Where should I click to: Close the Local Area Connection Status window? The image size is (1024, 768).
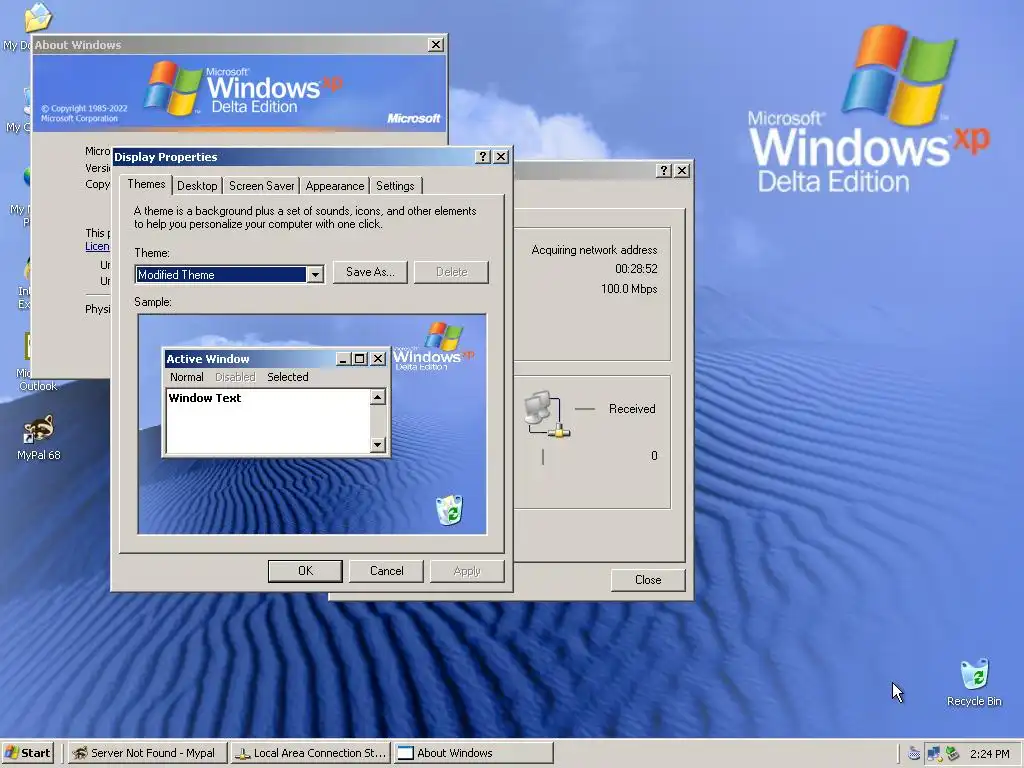(x=682, y=170)
